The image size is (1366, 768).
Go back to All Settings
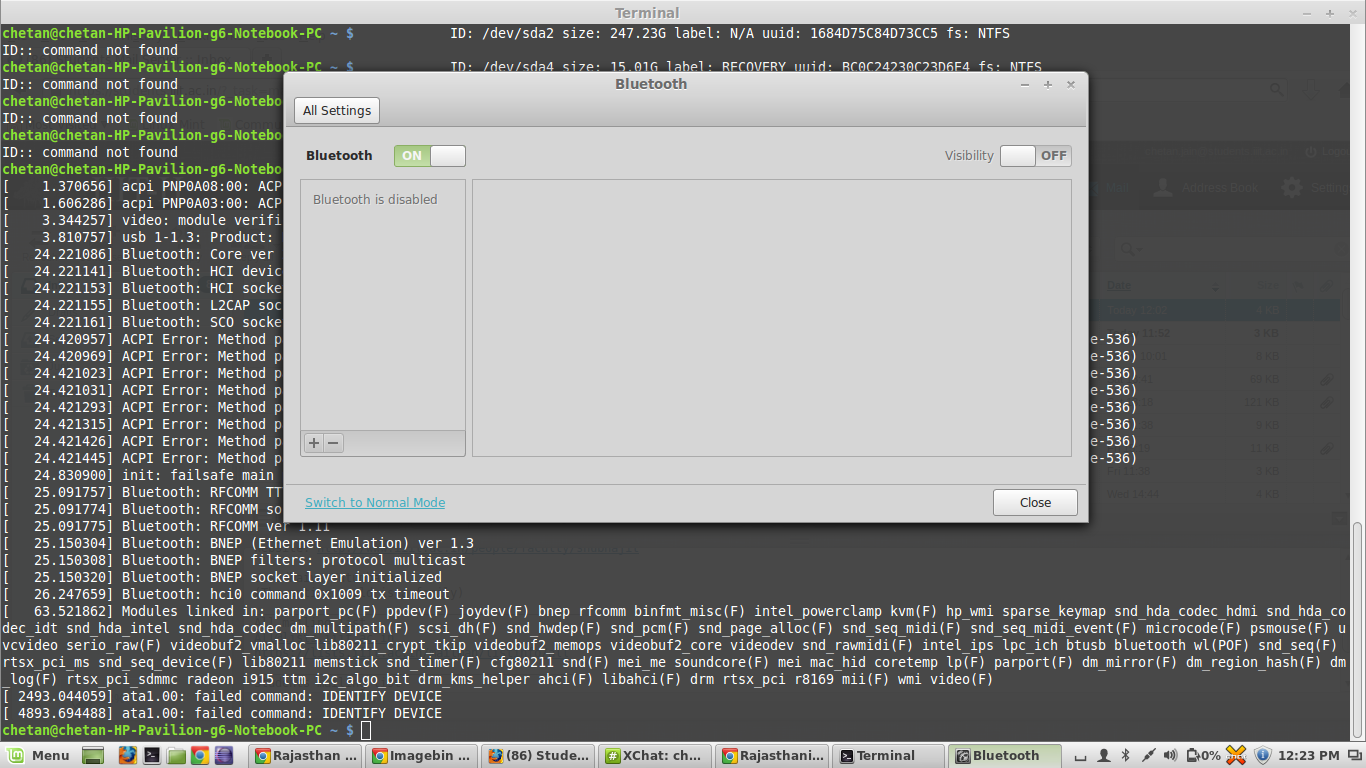coord(337,110)
